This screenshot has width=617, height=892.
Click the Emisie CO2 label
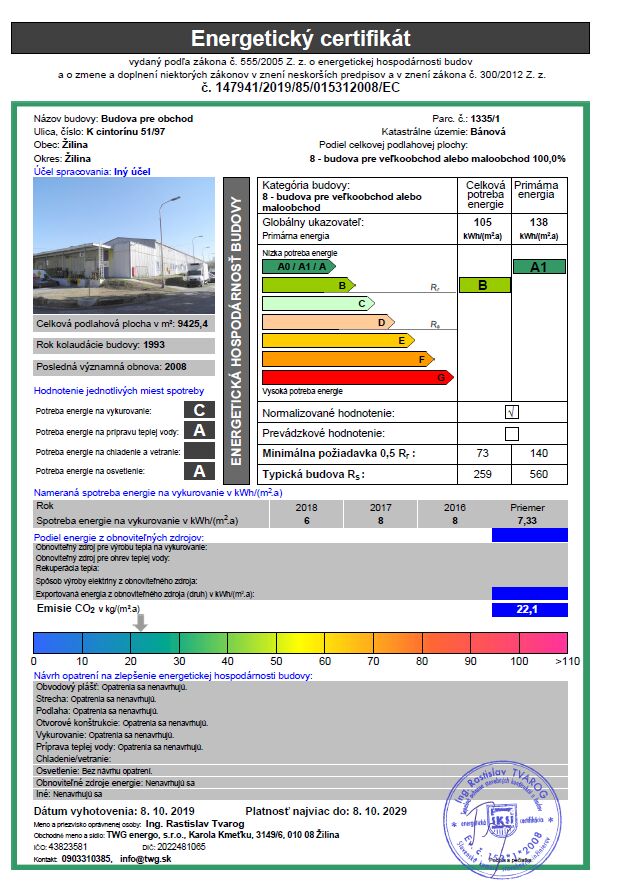(x=88, y=609)
